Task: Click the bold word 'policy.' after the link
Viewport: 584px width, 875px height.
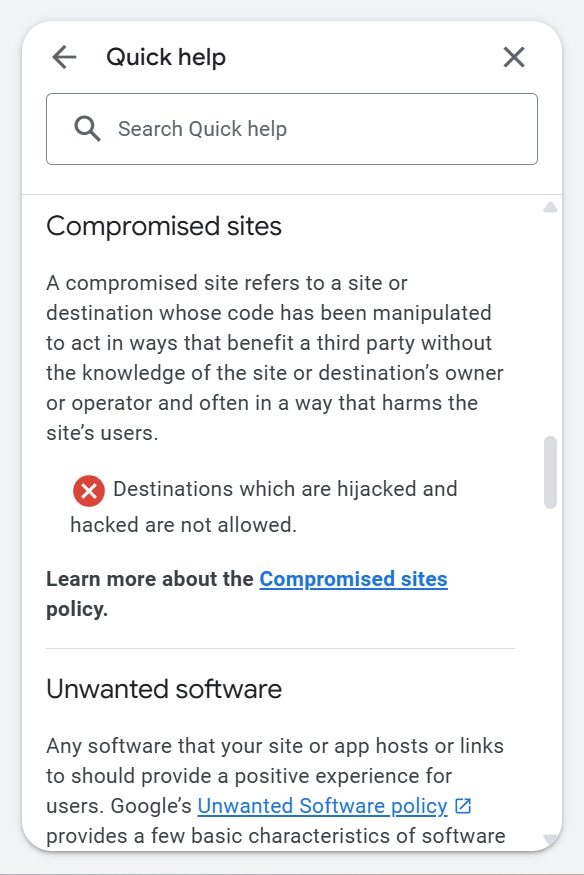Action: [x=77, y=609]
